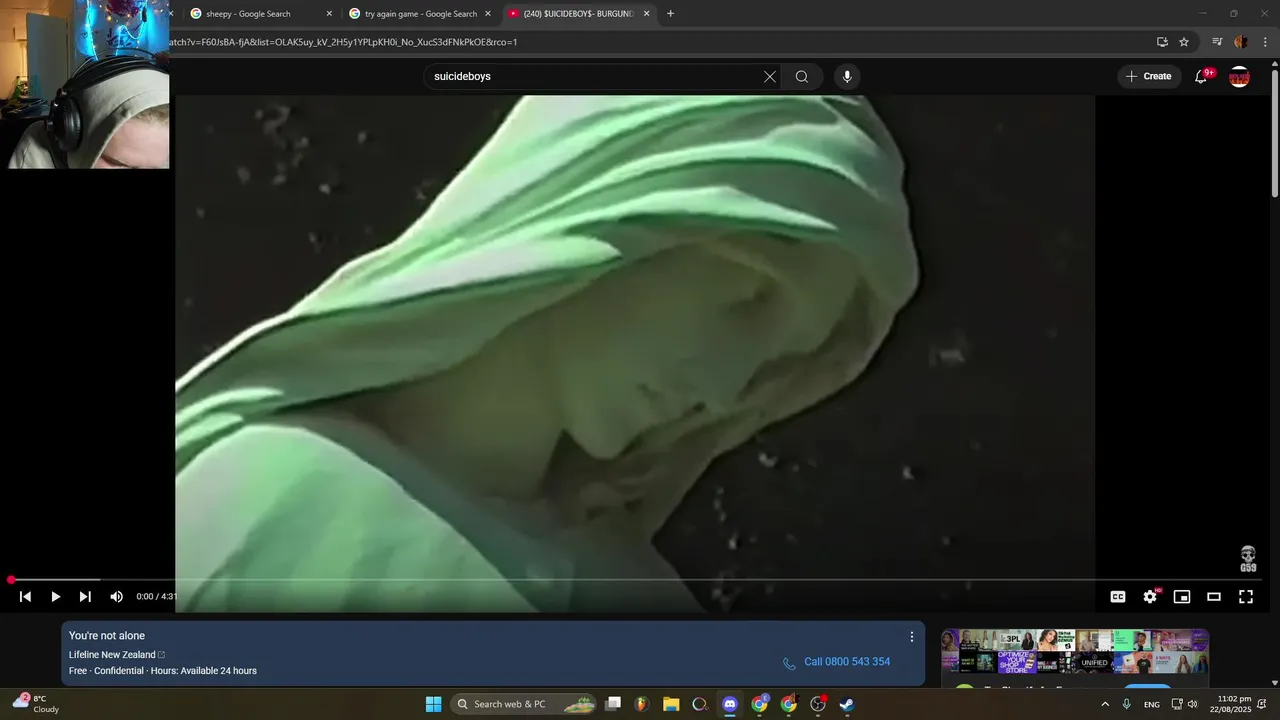
Task: Click the YouTube search magnifier button
Action: coord(802,77)
